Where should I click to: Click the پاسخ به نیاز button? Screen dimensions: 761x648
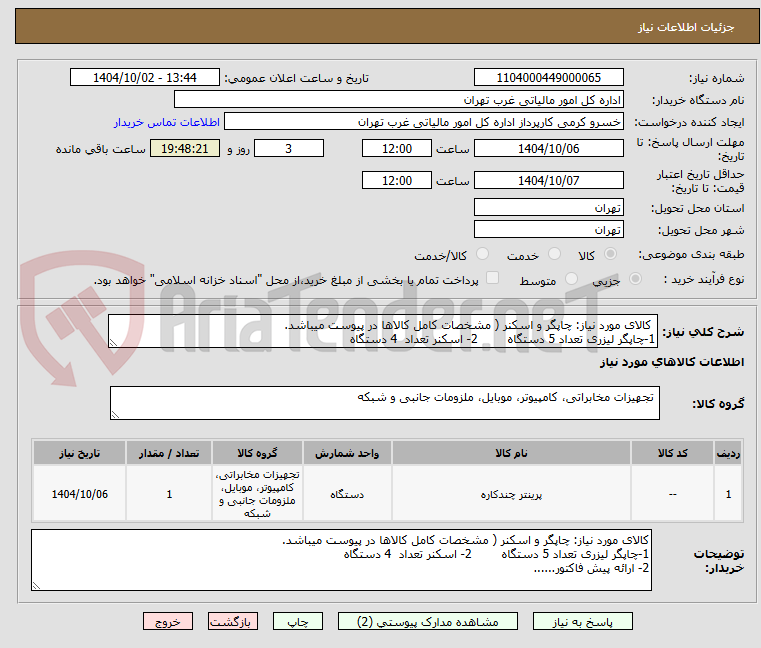(582, 621)
